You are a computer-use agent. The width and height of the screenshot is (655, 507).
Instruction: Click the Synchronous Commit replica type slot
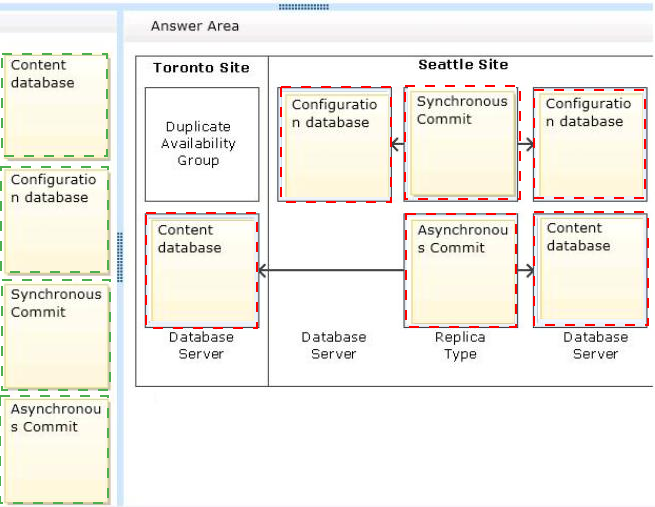[461, 143]
